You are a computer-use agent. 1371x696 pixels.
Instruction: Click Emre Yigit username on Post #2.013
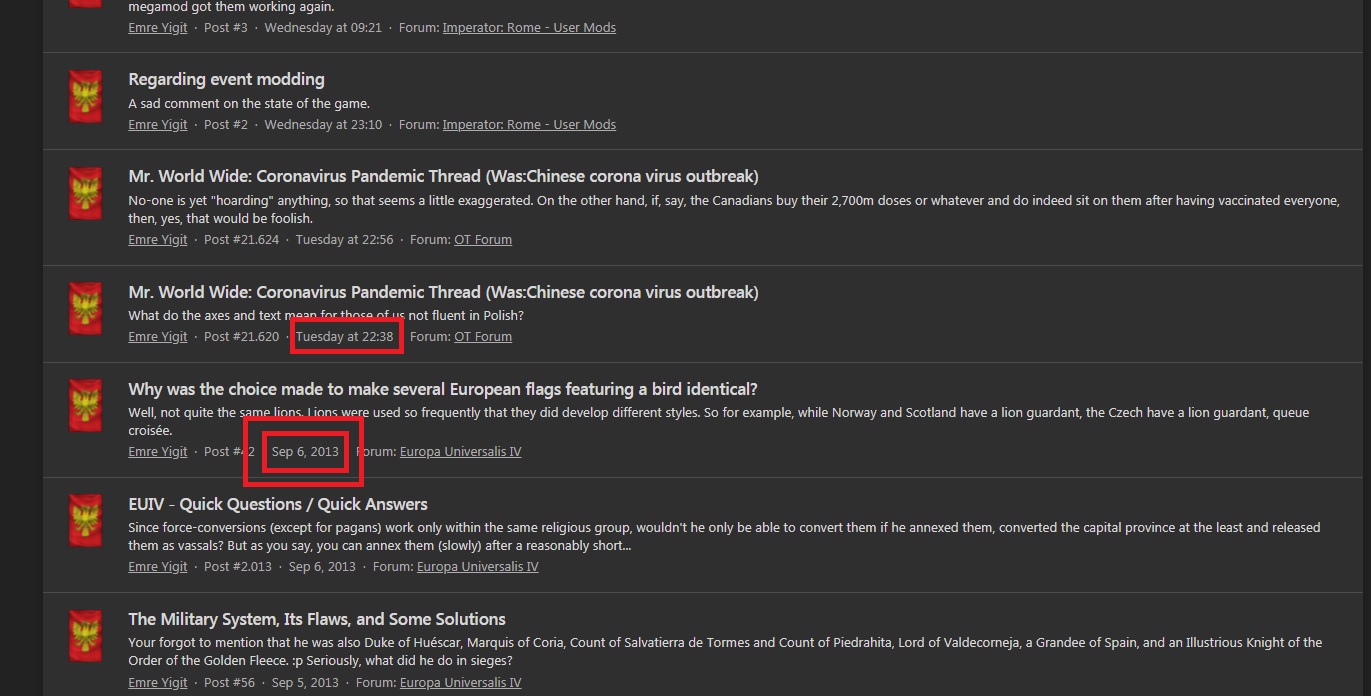pyautogui.click(x=158, y=567)
